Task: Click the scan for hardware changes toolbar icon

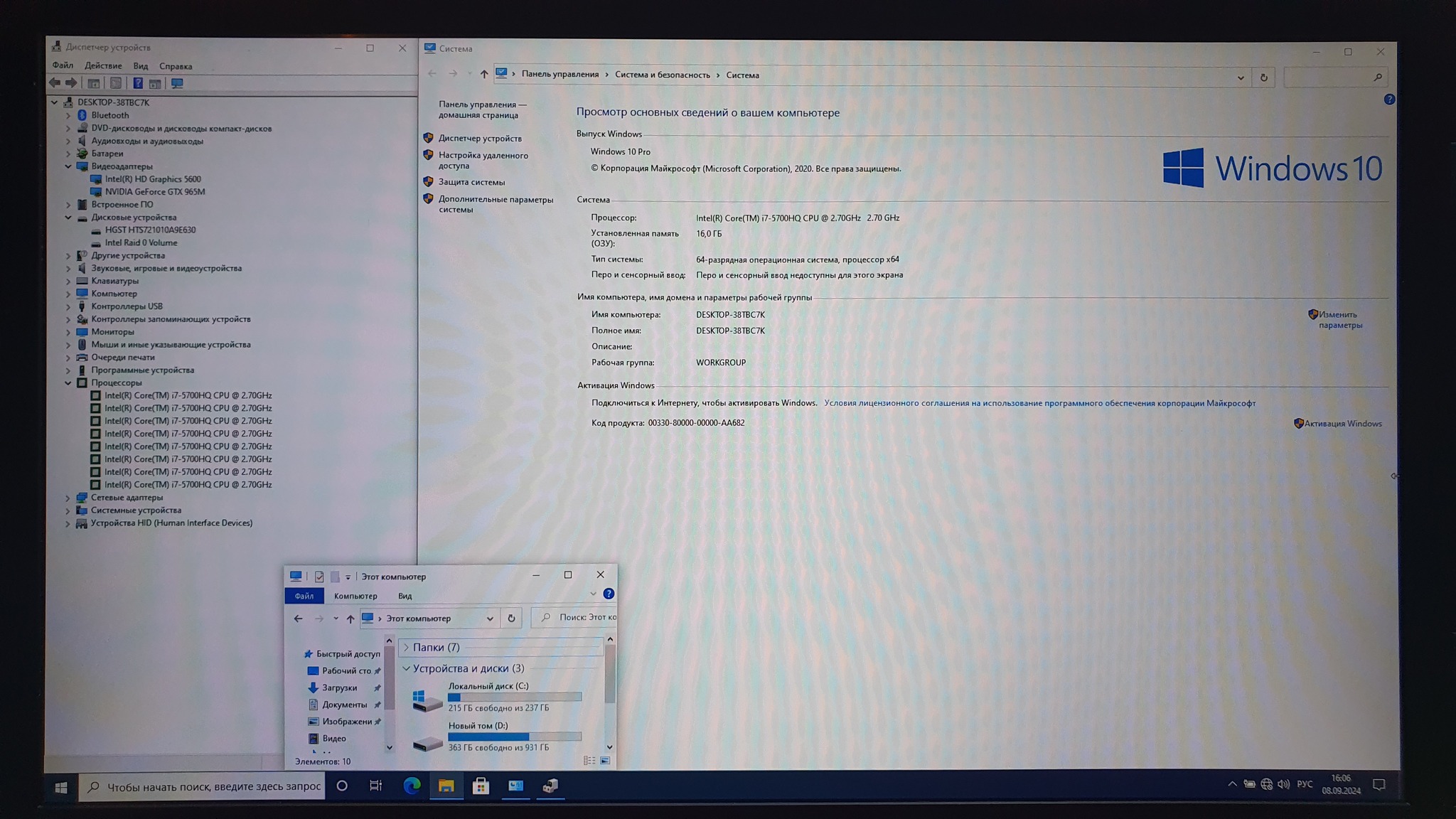Action: coord(177,83)
